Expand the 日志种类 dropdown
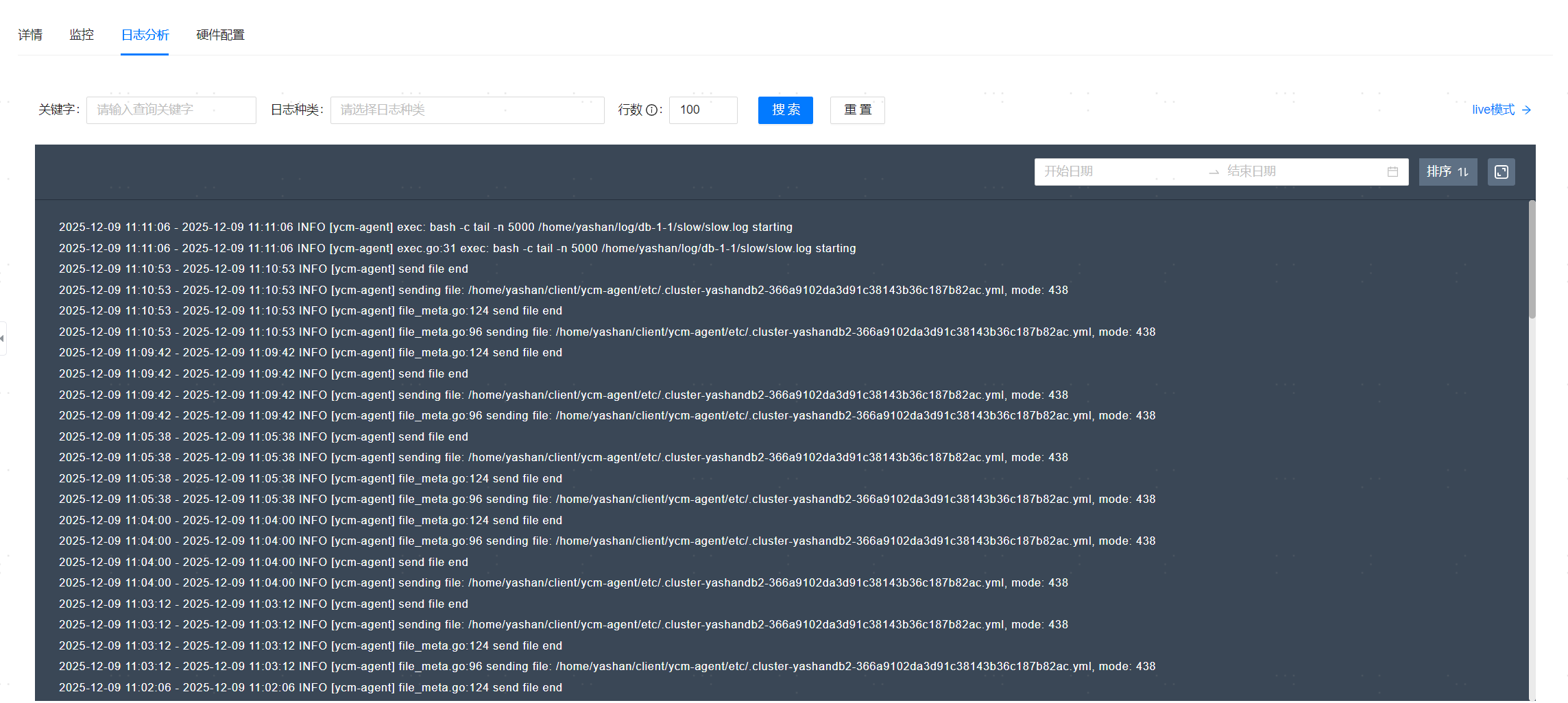 pos(467,110)
